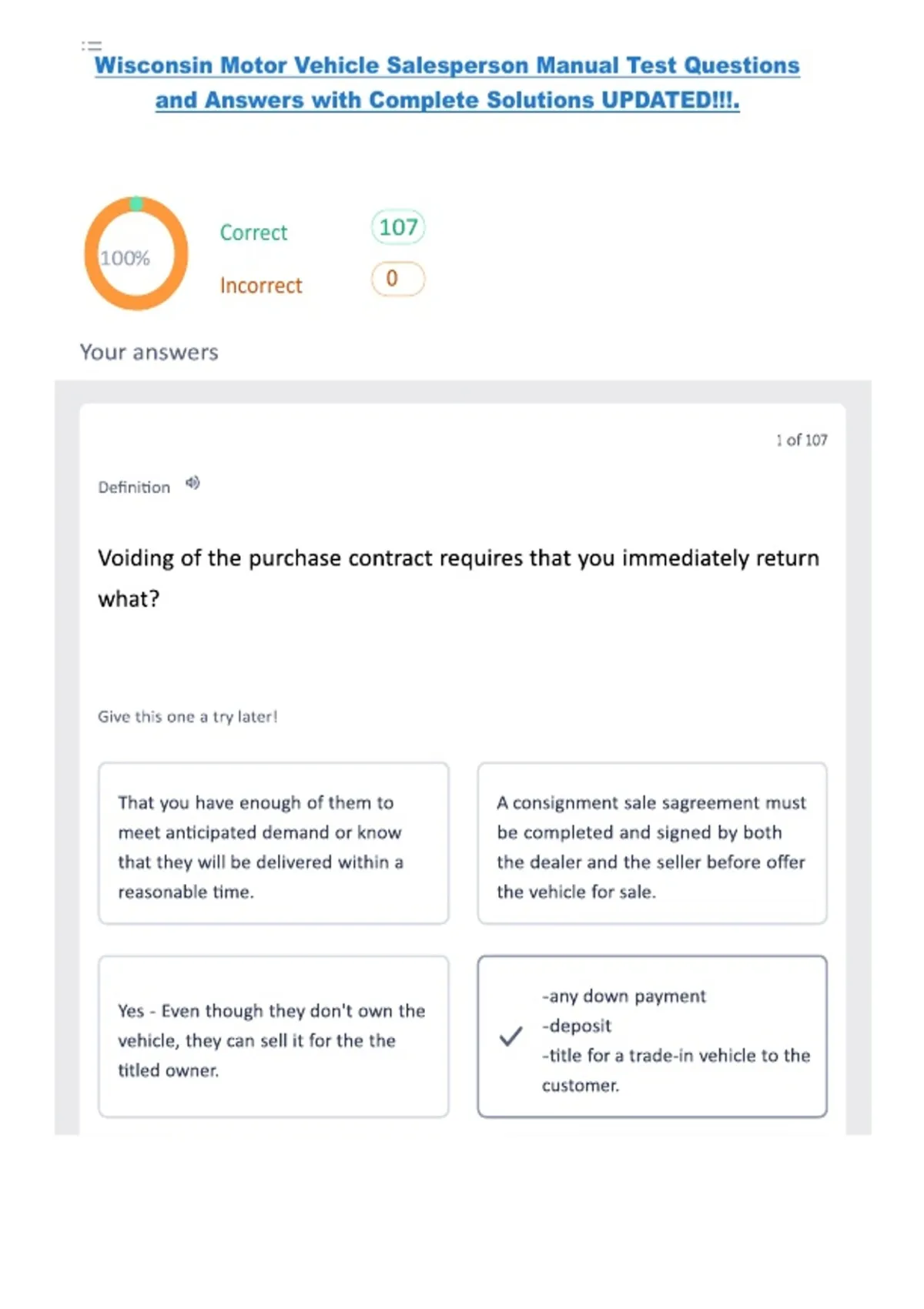This screenshot has height=1309, width=924.
Task: Click the 'Voiding of the purchase contract' question text
Action: tap(459, 577)
